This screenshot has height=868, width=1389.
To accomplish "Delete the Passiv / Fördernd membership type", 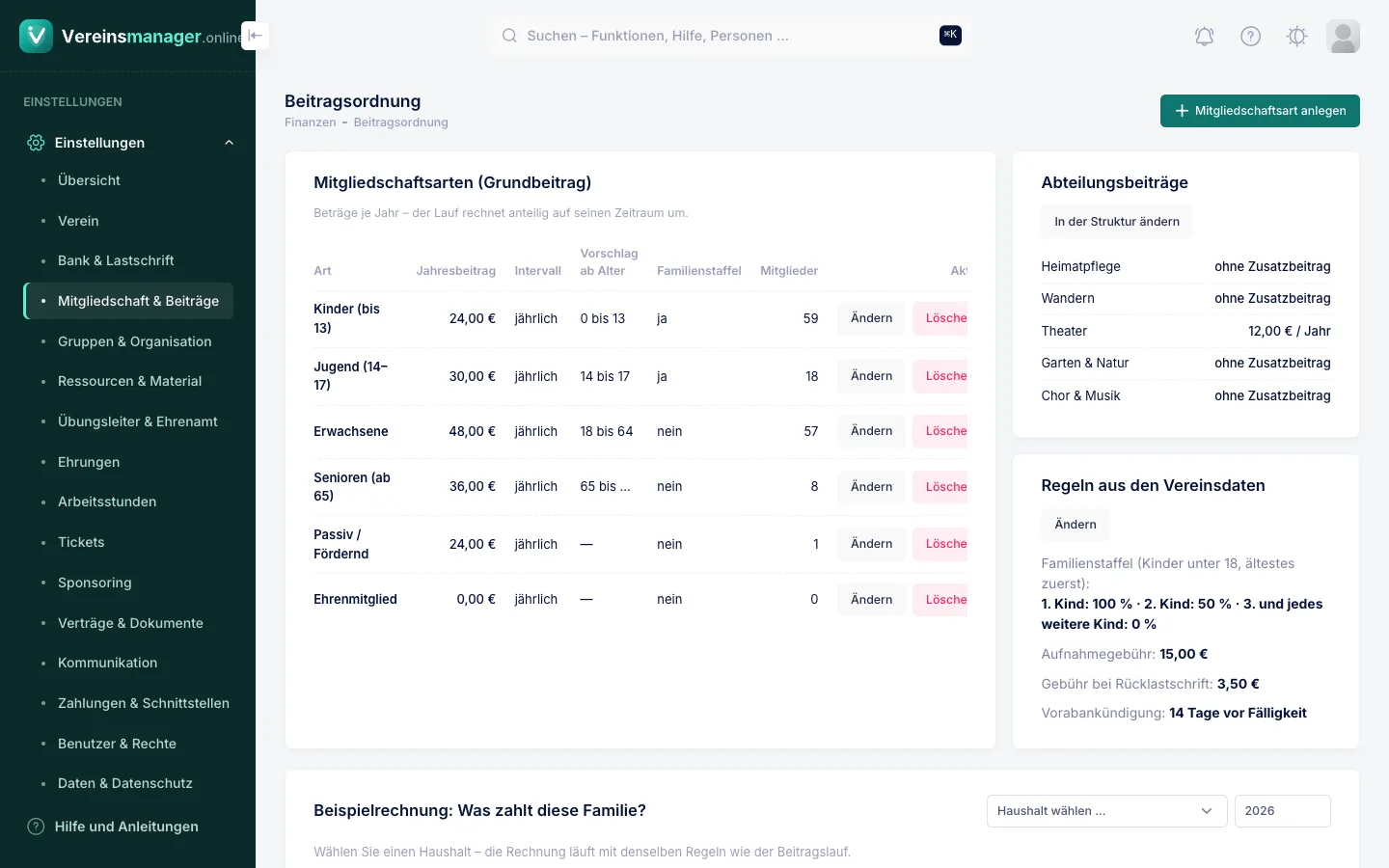I will (x=940, y=544).
